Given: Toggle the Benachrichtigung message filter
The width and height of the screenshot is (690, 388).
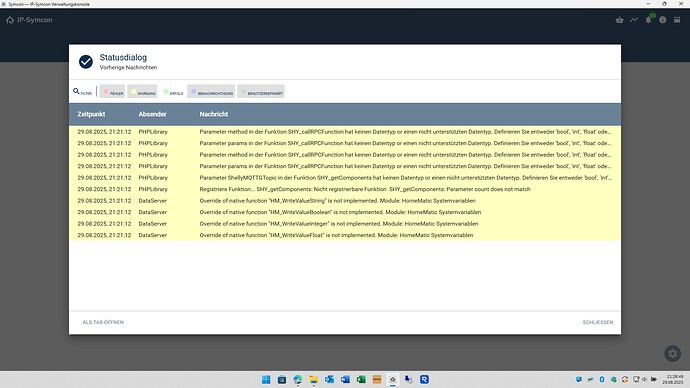Looking at the screenshot, I should point(211,92).
